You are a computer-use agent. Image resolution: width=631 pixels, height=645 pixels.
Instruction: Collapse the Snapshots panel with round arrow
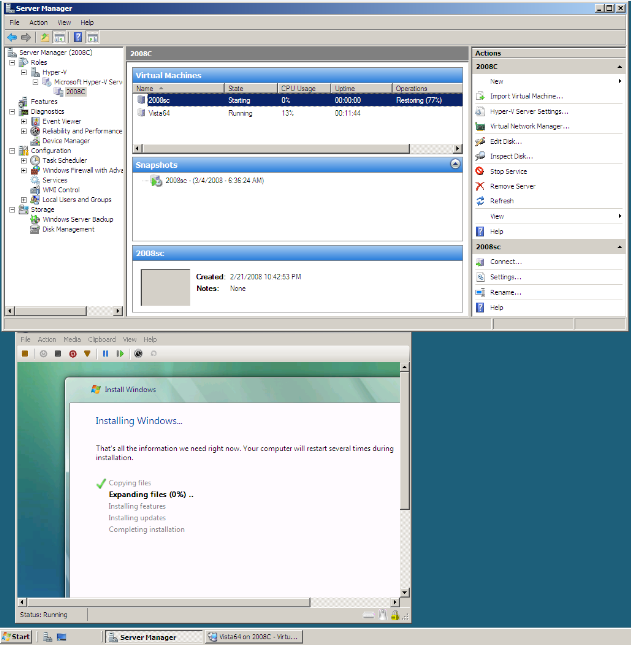455,164
